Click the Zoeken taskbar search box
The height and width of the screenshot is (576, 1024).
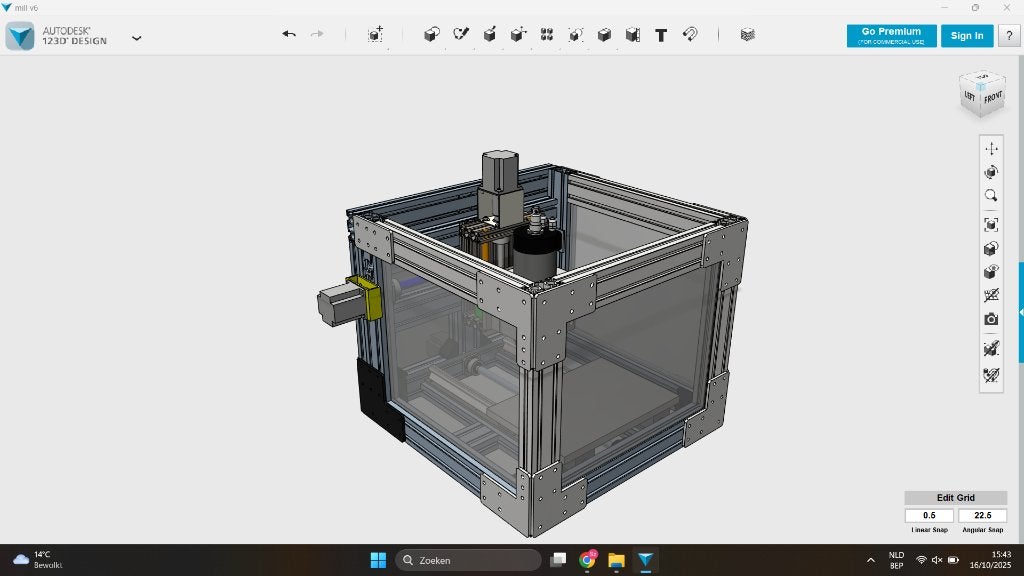468,560
